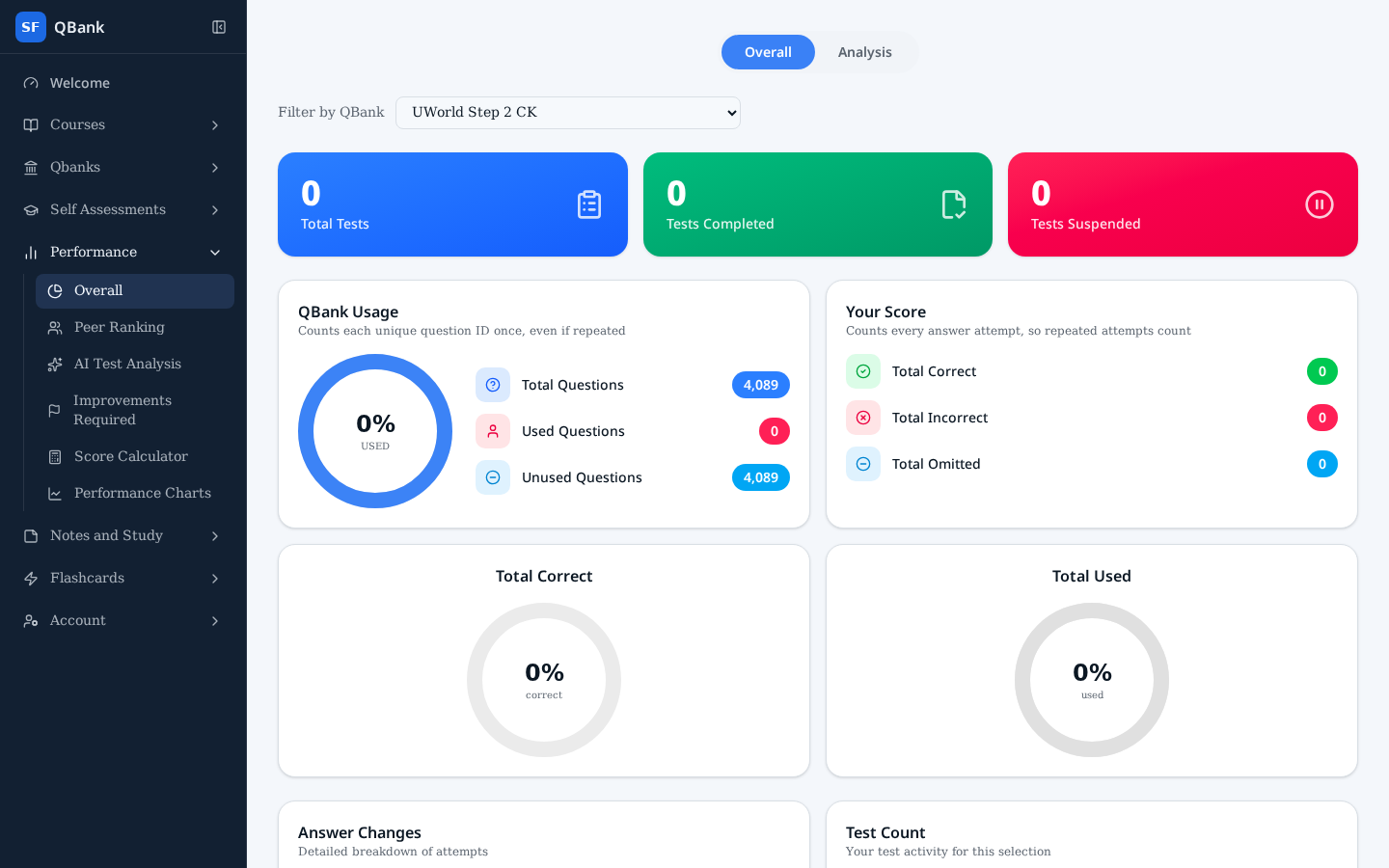Click the Score Calculator icon

[55, 457]
